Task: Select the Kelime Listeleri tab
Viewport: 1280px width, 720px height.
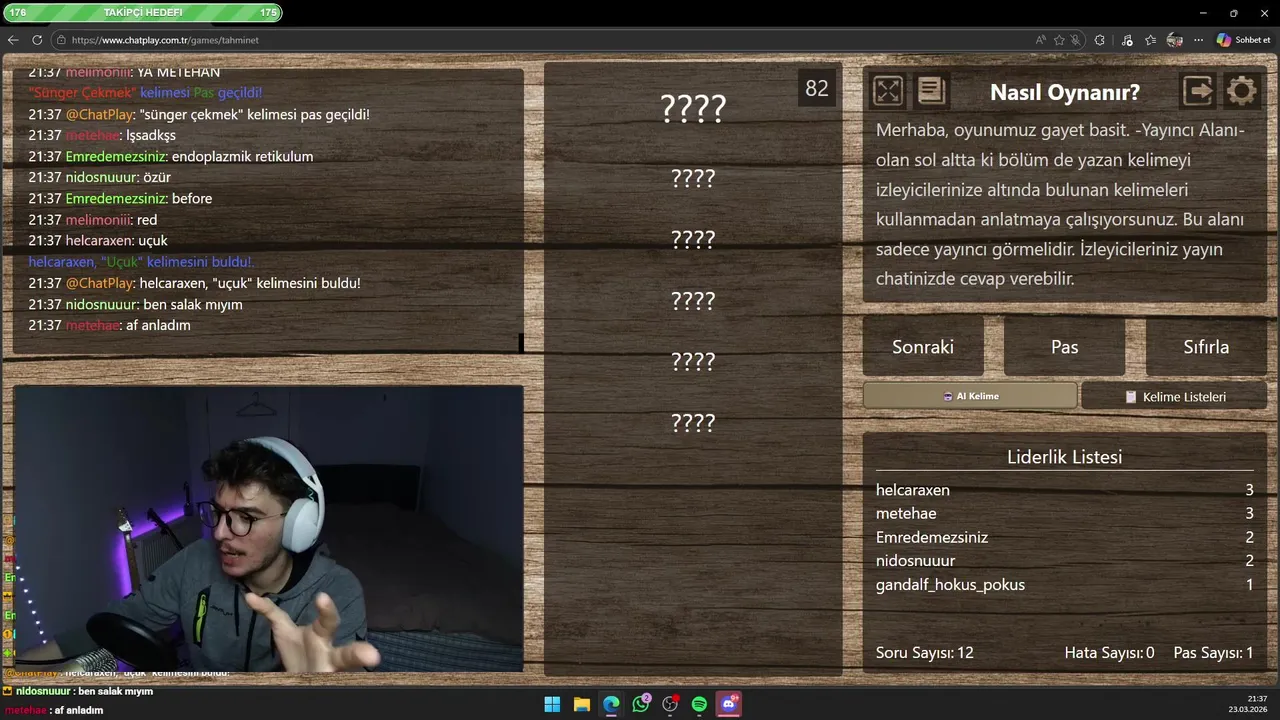Action: pos(1174,396)
